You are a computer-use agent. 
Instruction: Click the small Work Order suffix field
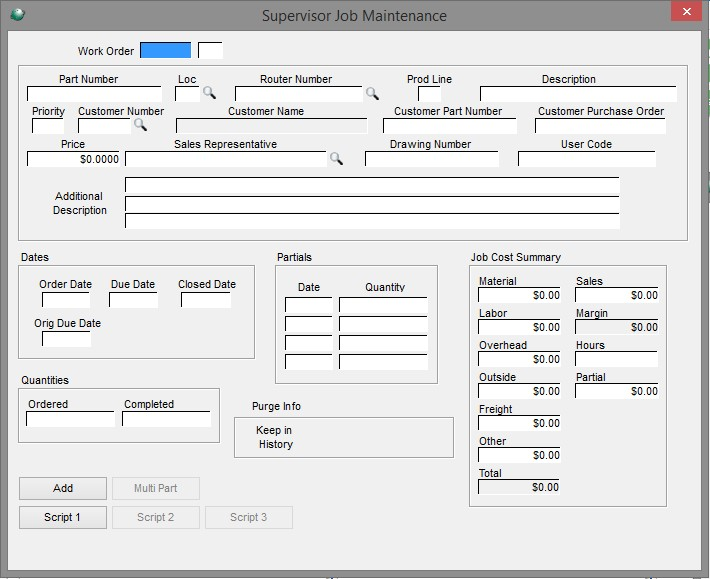tap(210, 50)
